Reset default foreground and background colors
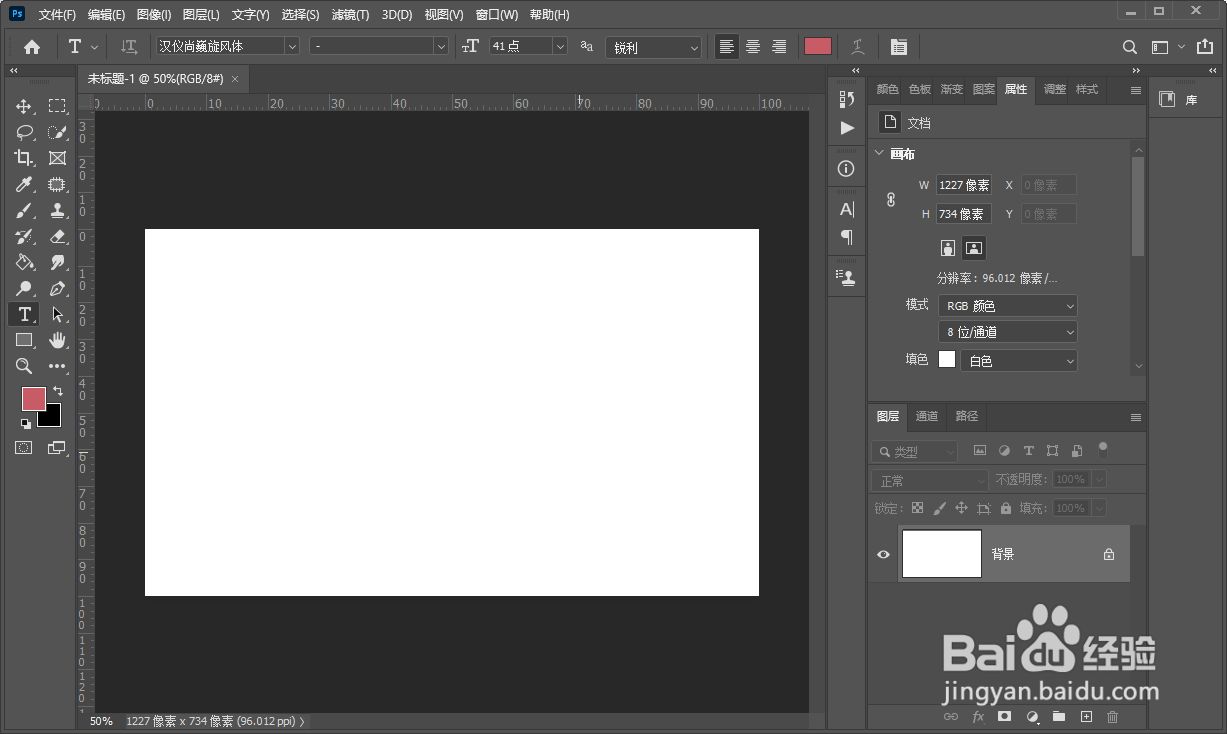Screen dimensions: 1227x734 click(26, 424)
